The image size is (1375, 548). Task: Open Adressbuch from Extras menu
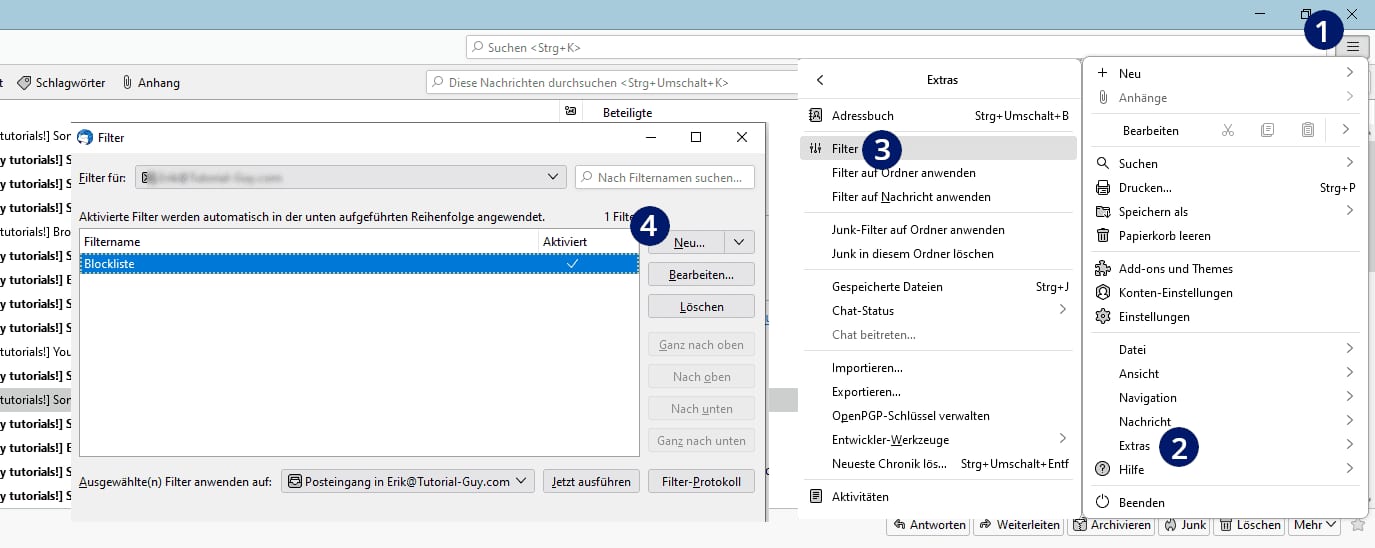pyautogui.click(x=938, y=116)
